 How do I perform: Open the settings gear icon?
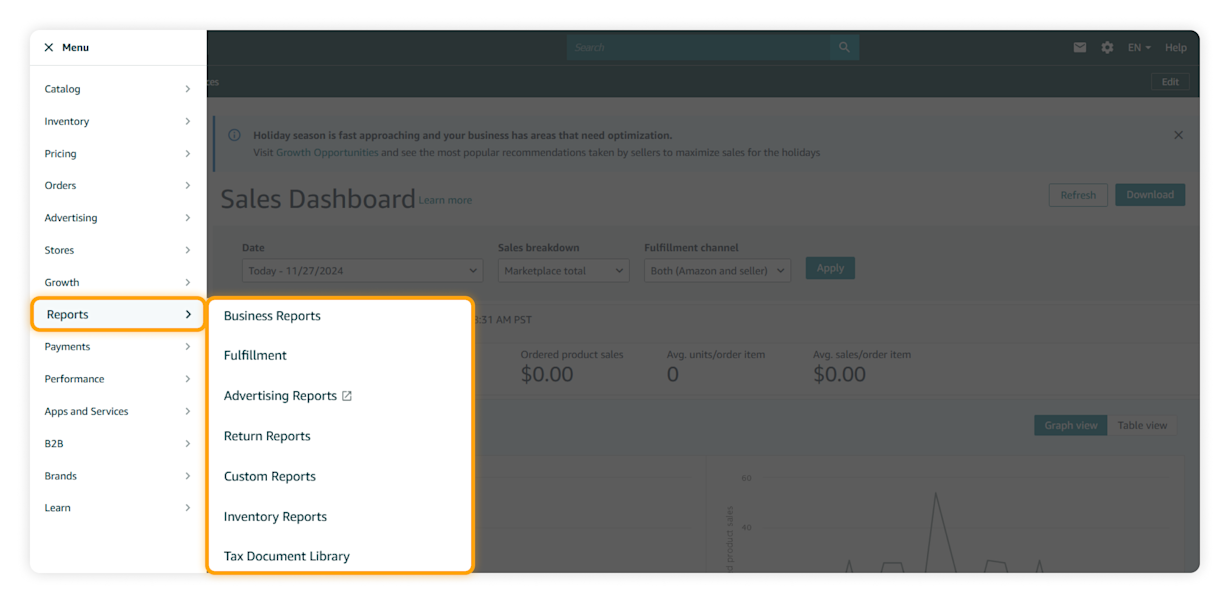(x=1107, y=47)
